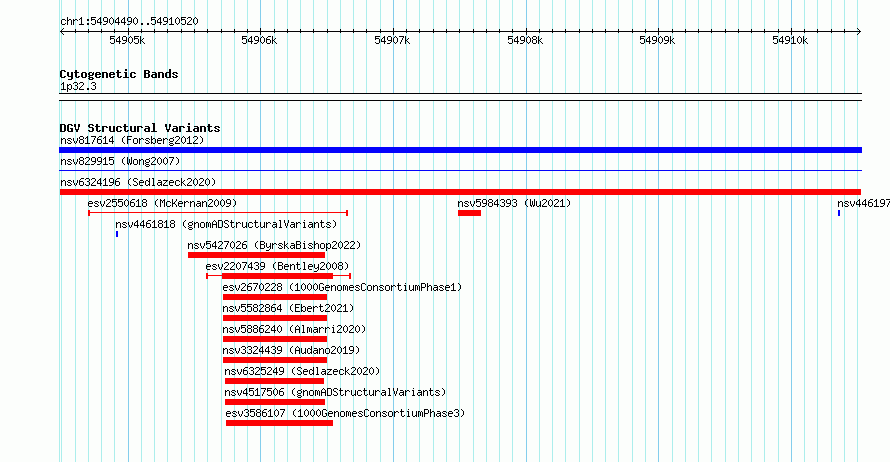Image resolution: width=890 pixels, height=462 pixels.
Task: Click the chr1:54904490..54910520 region label
Action: [x=129, y=22]
